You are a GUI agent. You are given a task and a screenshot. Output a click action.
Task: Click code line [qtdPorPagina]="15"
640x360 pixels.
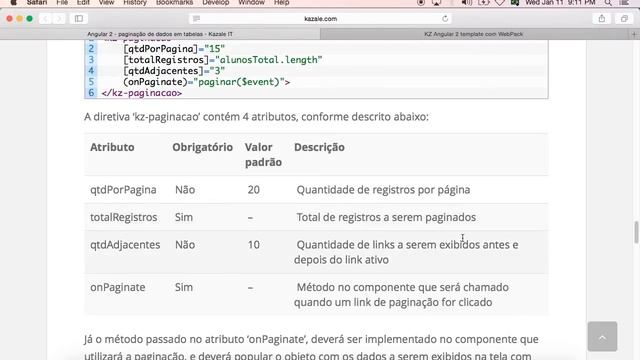click(x=174, y=49)
